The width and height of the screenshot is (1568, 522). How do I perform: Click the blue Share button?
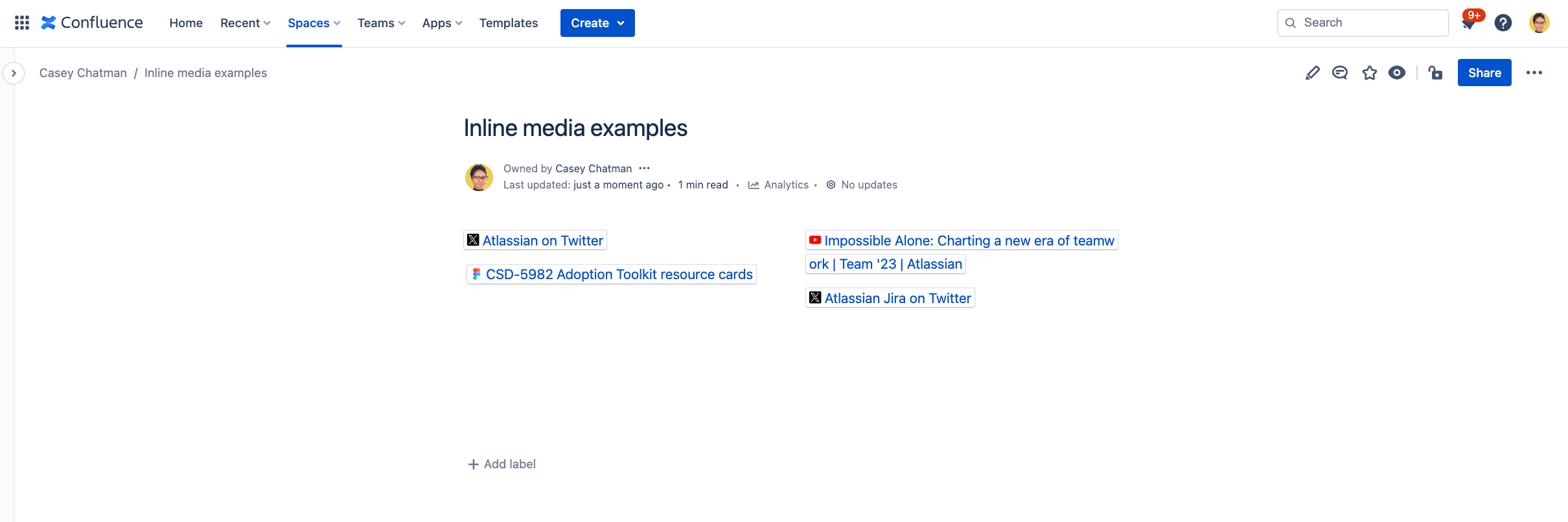click(1484, 73)
